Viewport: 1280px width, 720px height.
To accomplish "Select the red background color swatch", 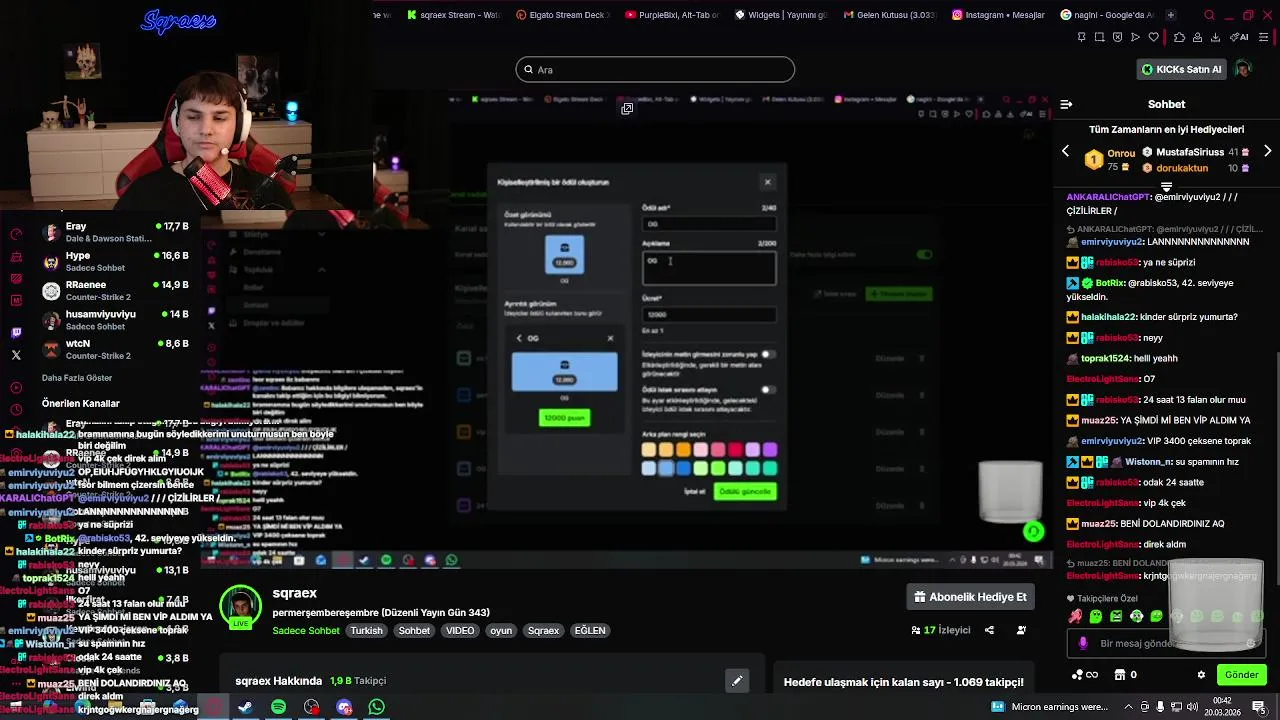I will 735,450.
